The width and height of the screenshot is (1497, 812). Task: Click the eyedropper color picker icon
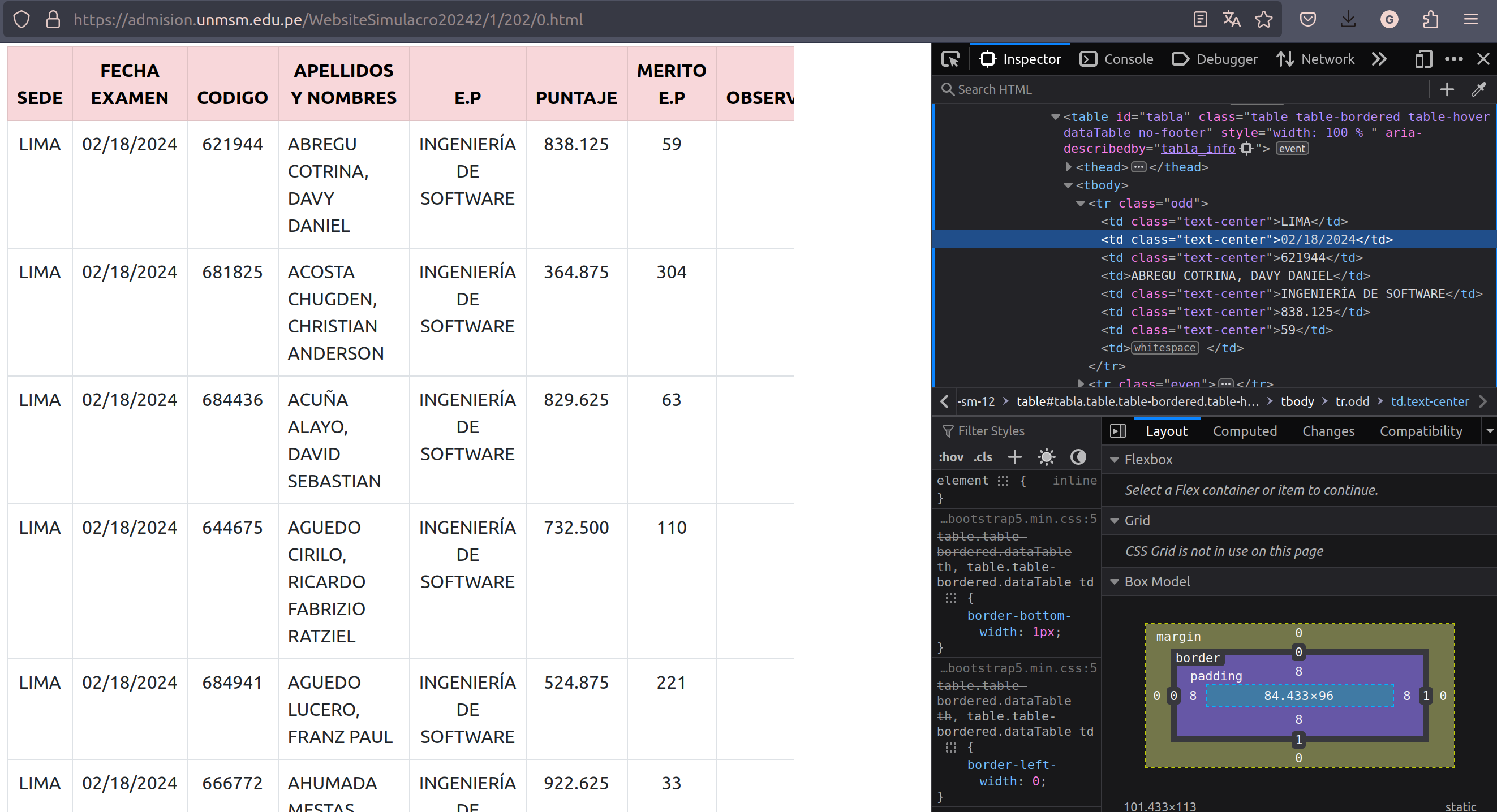[1478, 89]
